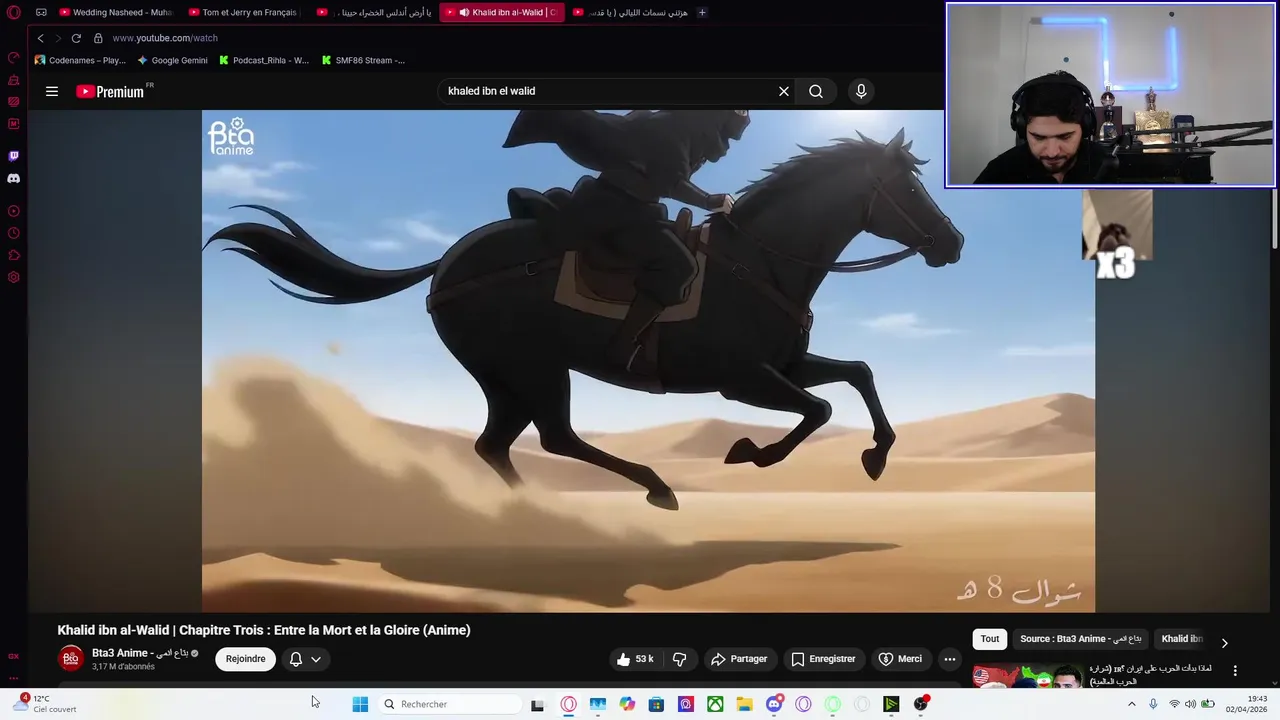Open Codenames bookmark
Image resolution: width=1280 pixels, height=720 pixels.
[x=80, y=60]
